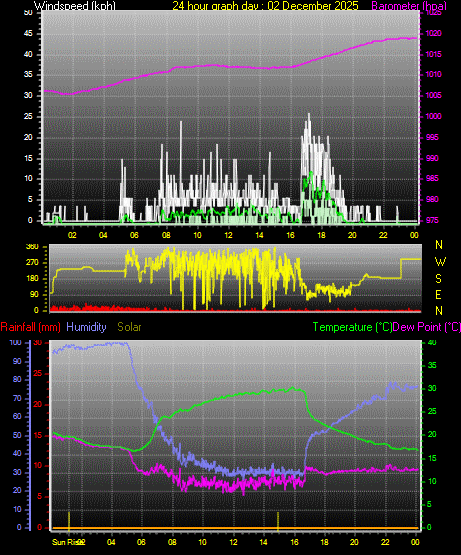
Task: Click the "100" humidity axis value
Action: click(16, 343)
